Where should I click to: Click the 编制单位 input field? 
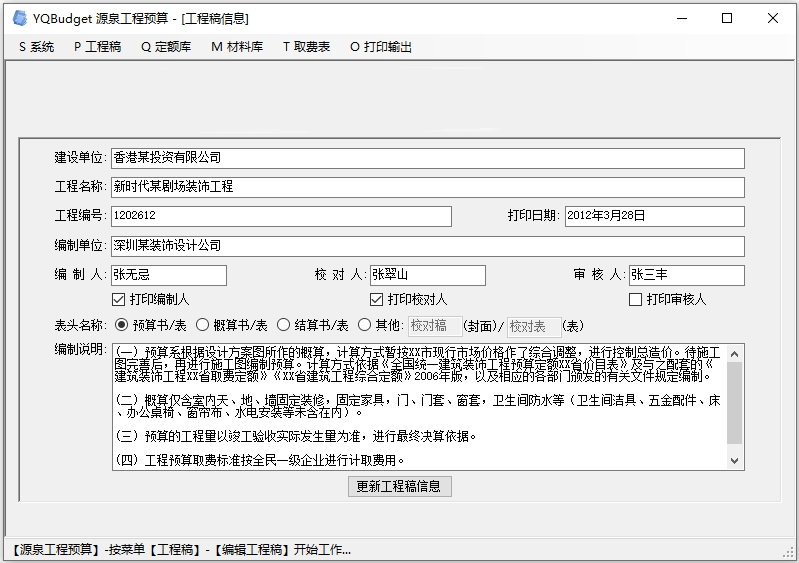[428, 246]
